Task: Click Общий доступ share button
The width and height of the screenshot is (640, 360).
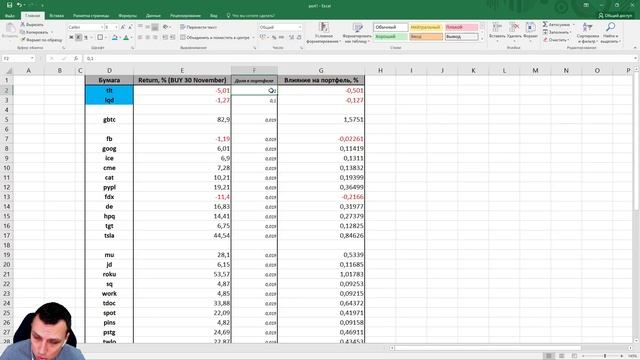Action: coord(615,16)
